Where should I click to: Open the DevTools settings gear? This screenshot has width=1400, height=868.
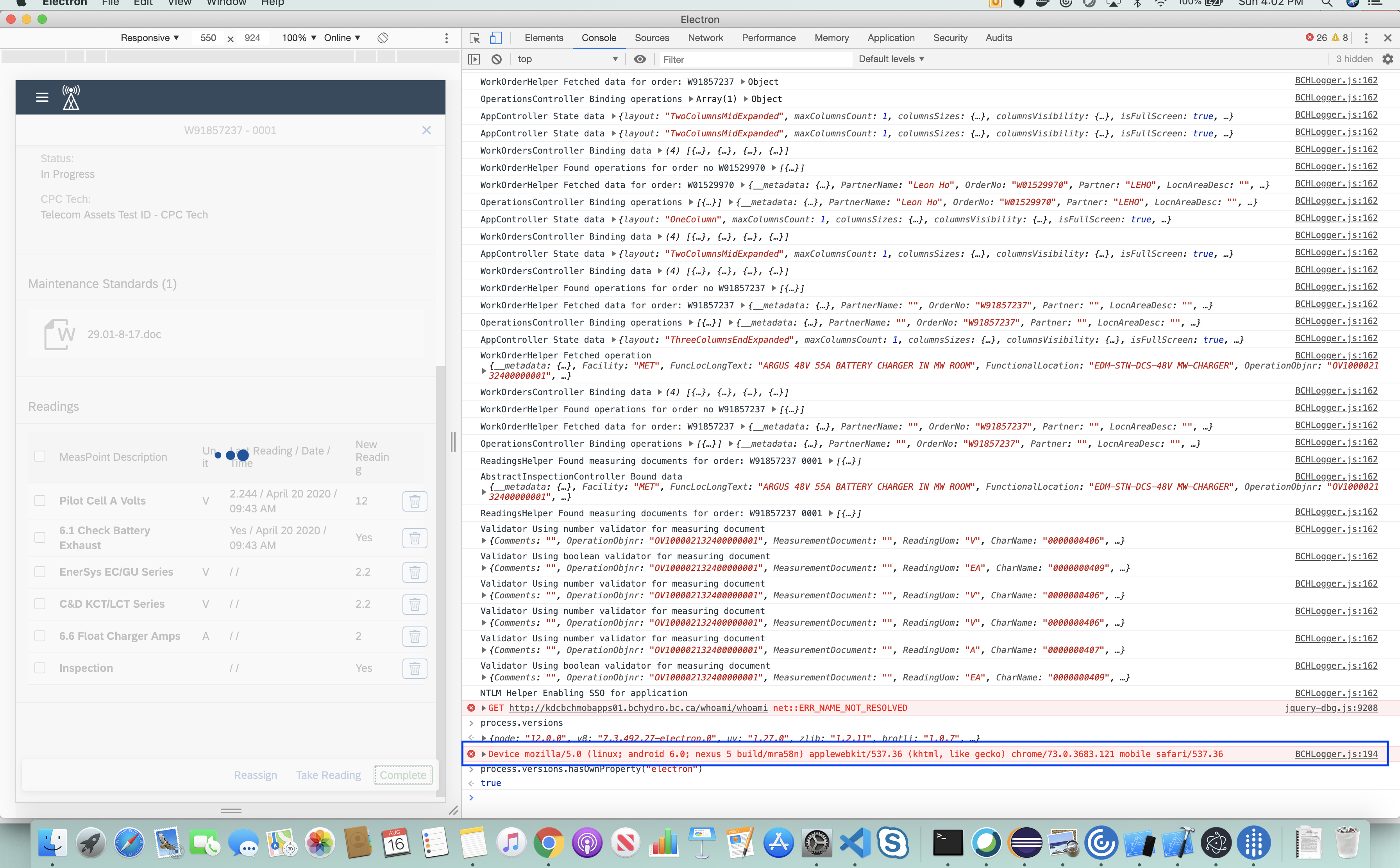[1389, 59]
